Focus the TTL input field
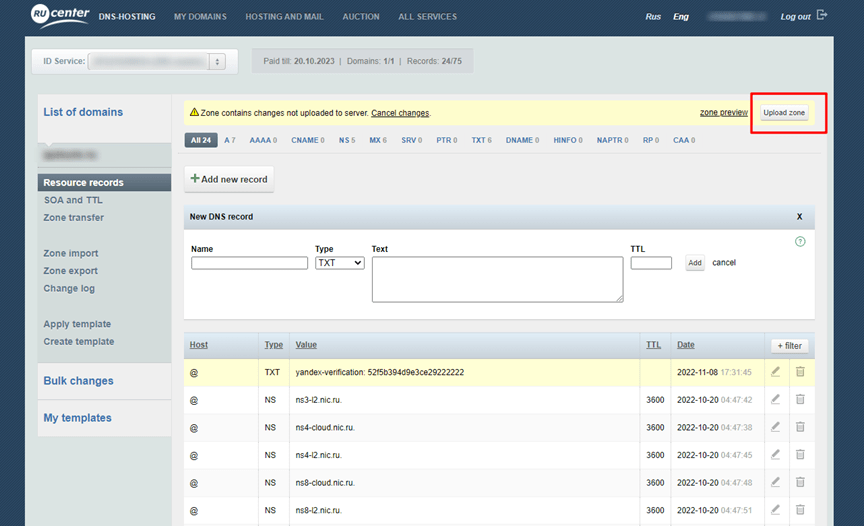 (x=651, y=263)
